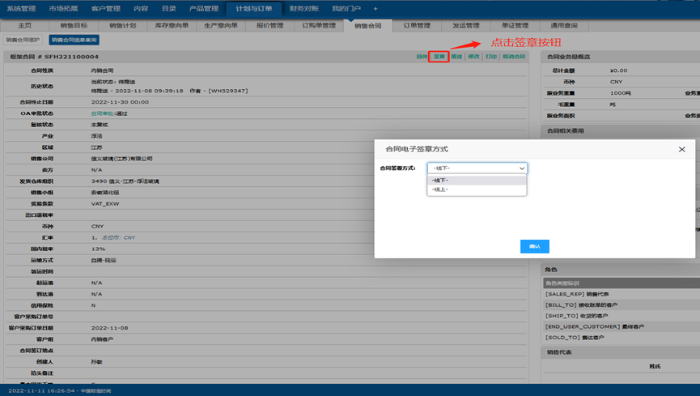Open the 系统管理 top menu
Screen dimensions: 700x396
21,8
